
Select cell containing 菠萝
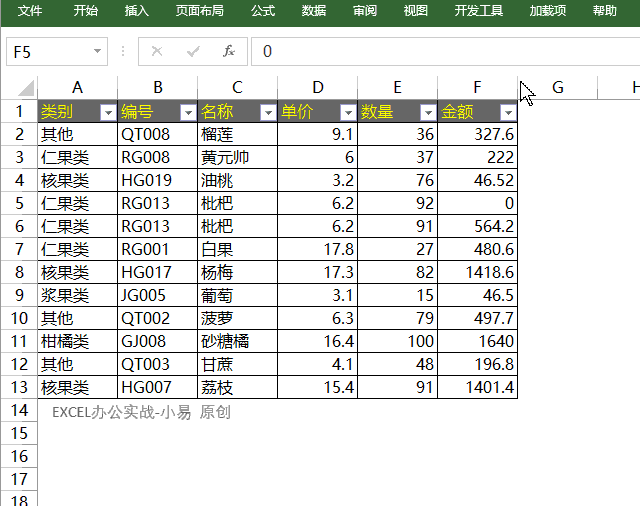[238, 318]
